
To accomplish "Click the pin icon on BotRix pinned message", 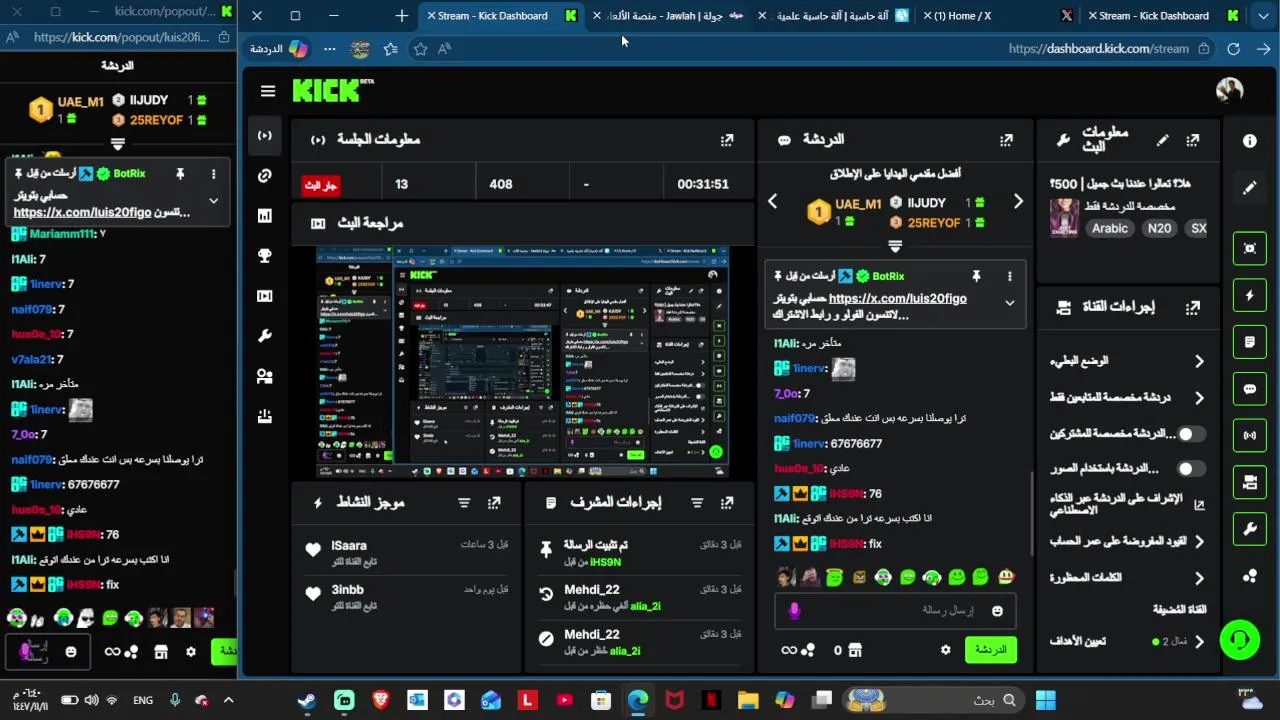I will coord(976,276).
